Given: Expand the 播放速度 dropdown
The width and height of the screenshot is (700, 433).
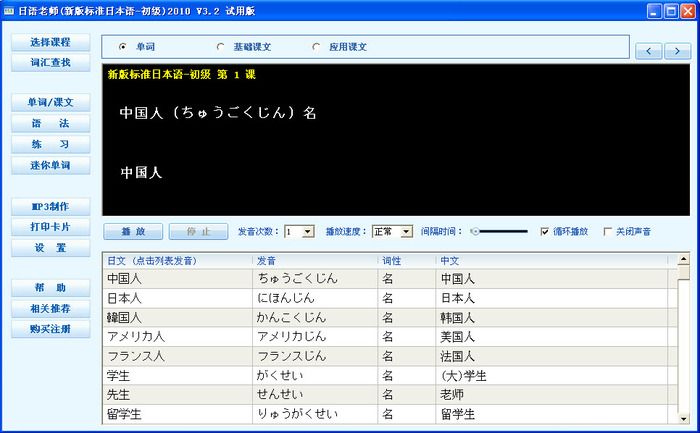Looking at the screenshot, I should tap(406, 231).
